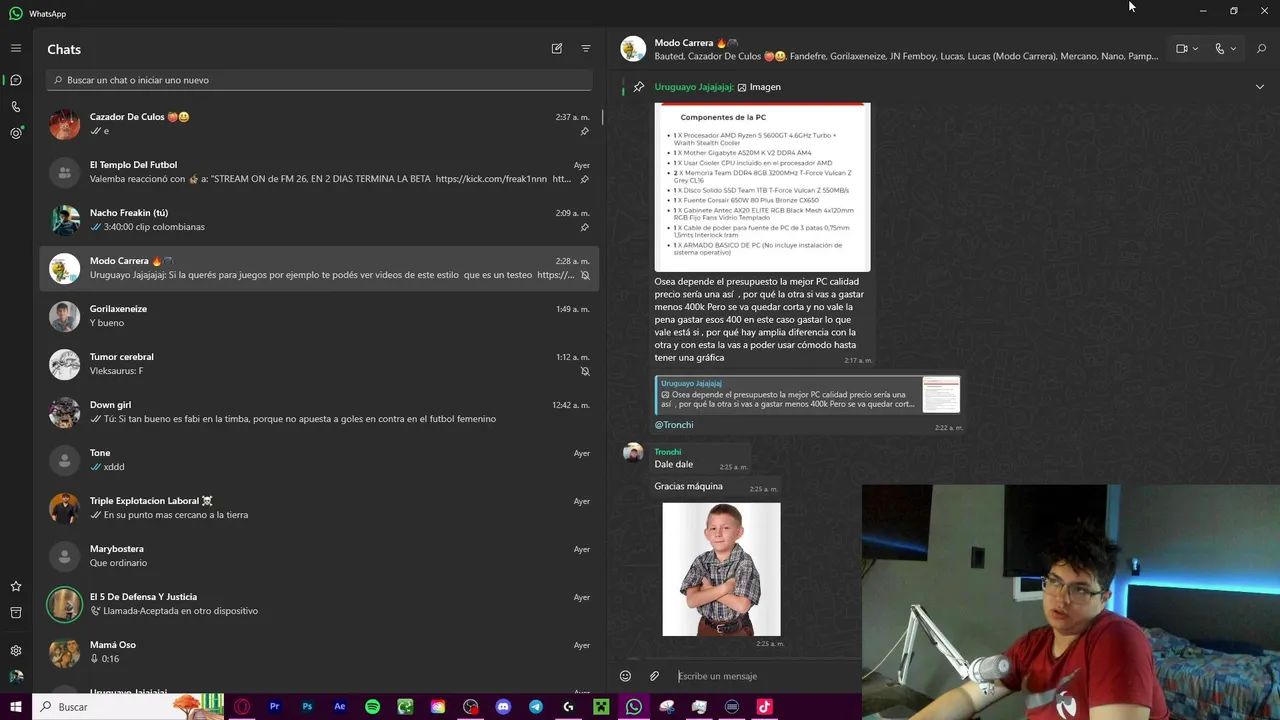Open the Mamá Oso chat

319,652
